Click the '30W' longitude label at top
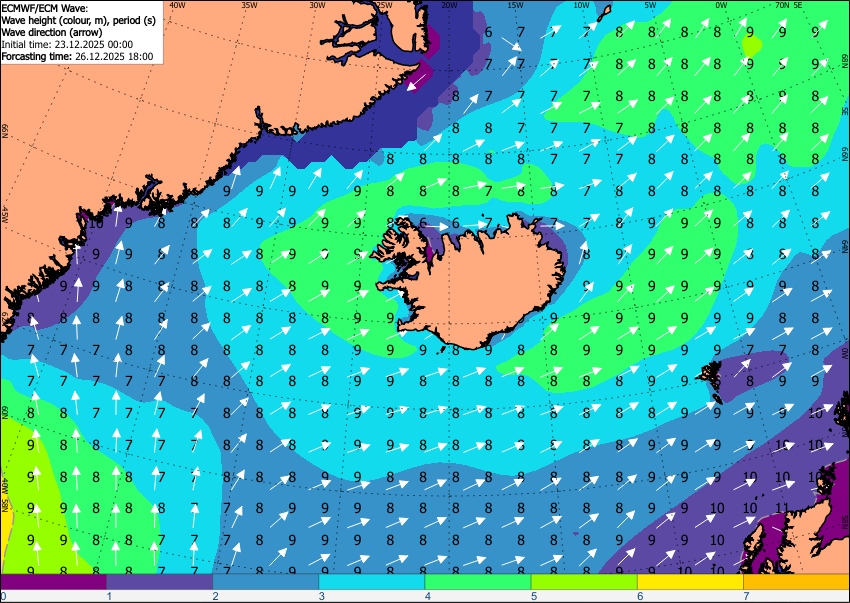 [318, 5]
